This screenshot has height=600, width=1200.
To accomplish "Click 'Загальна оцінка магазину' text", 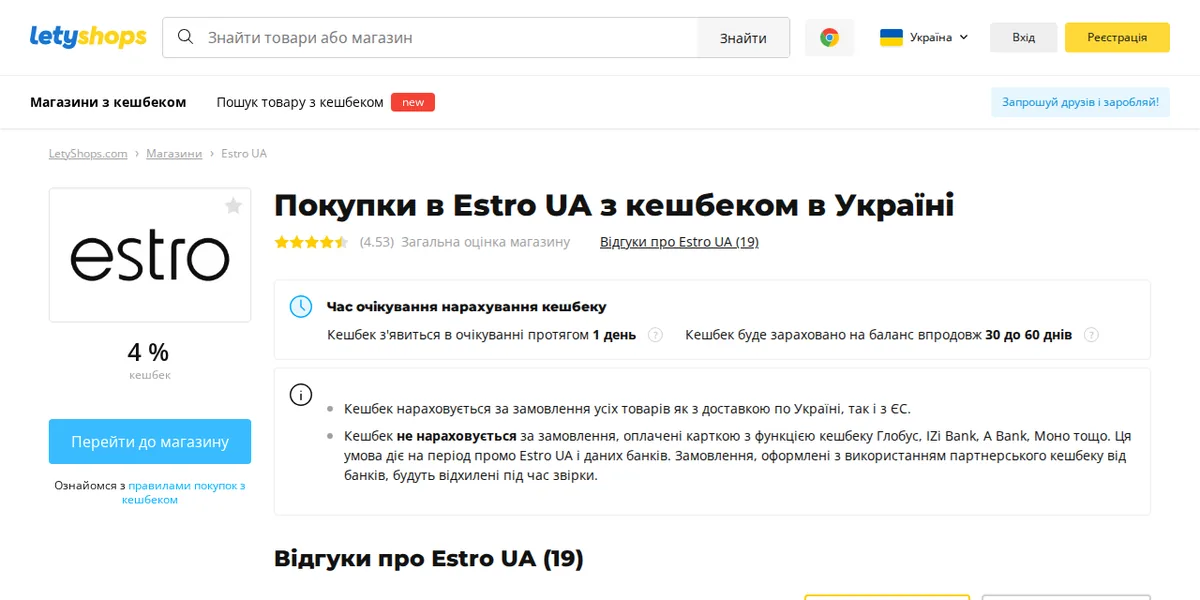I will point(486,242).
